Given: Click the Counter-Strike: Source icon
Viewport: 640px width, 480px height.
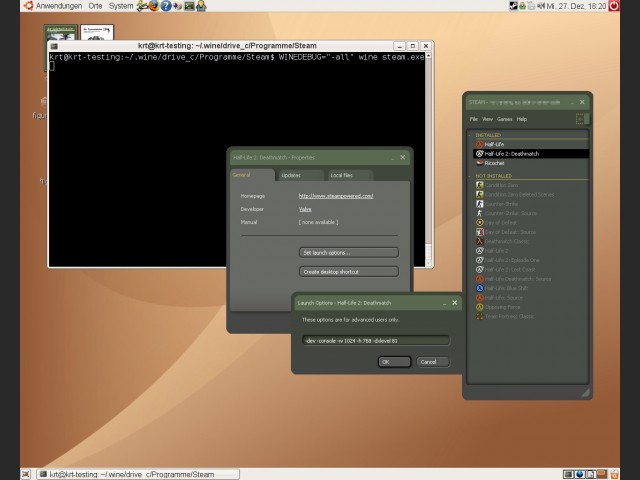Looking at the screenshot, I should (480, 213).
